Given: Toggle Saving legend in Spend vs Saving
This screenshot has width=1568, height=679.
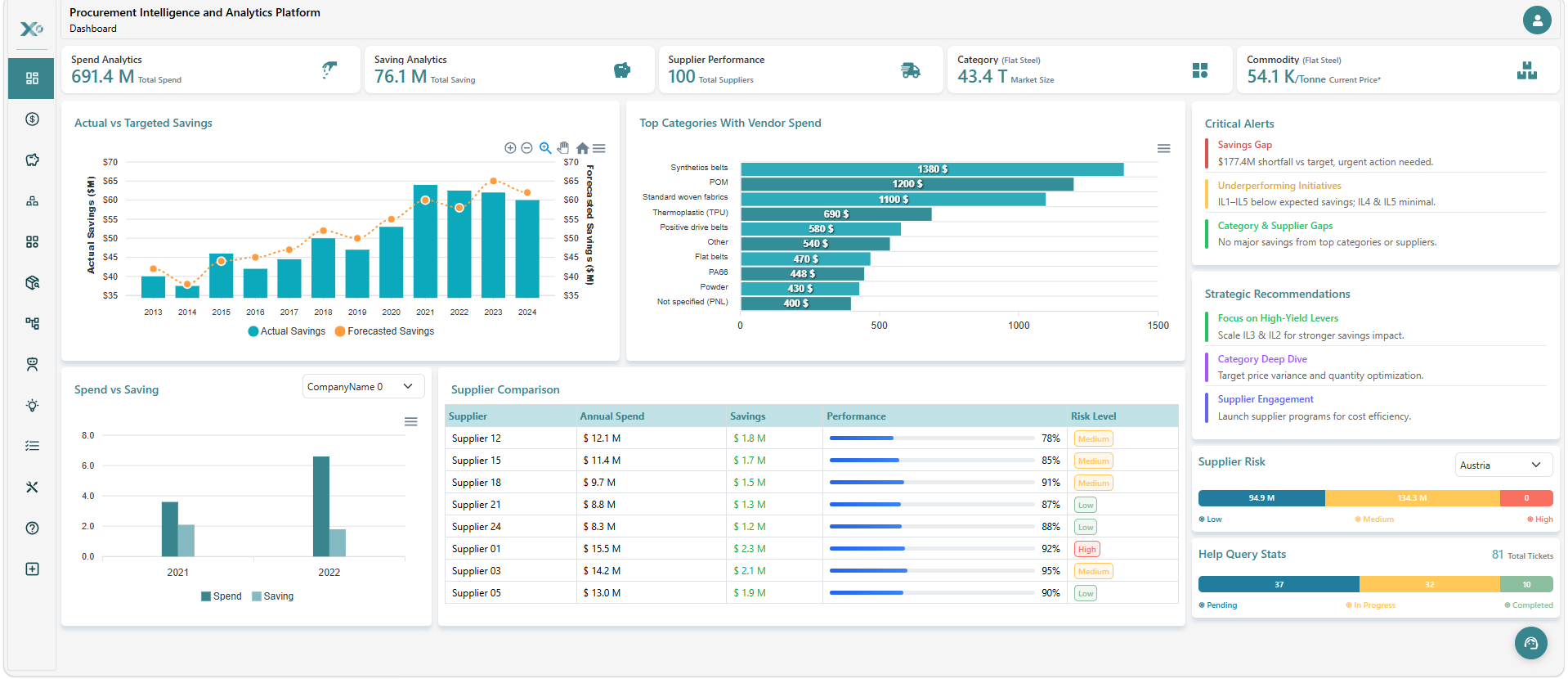Looking at the screenshot, I should [x=272, y=596].
